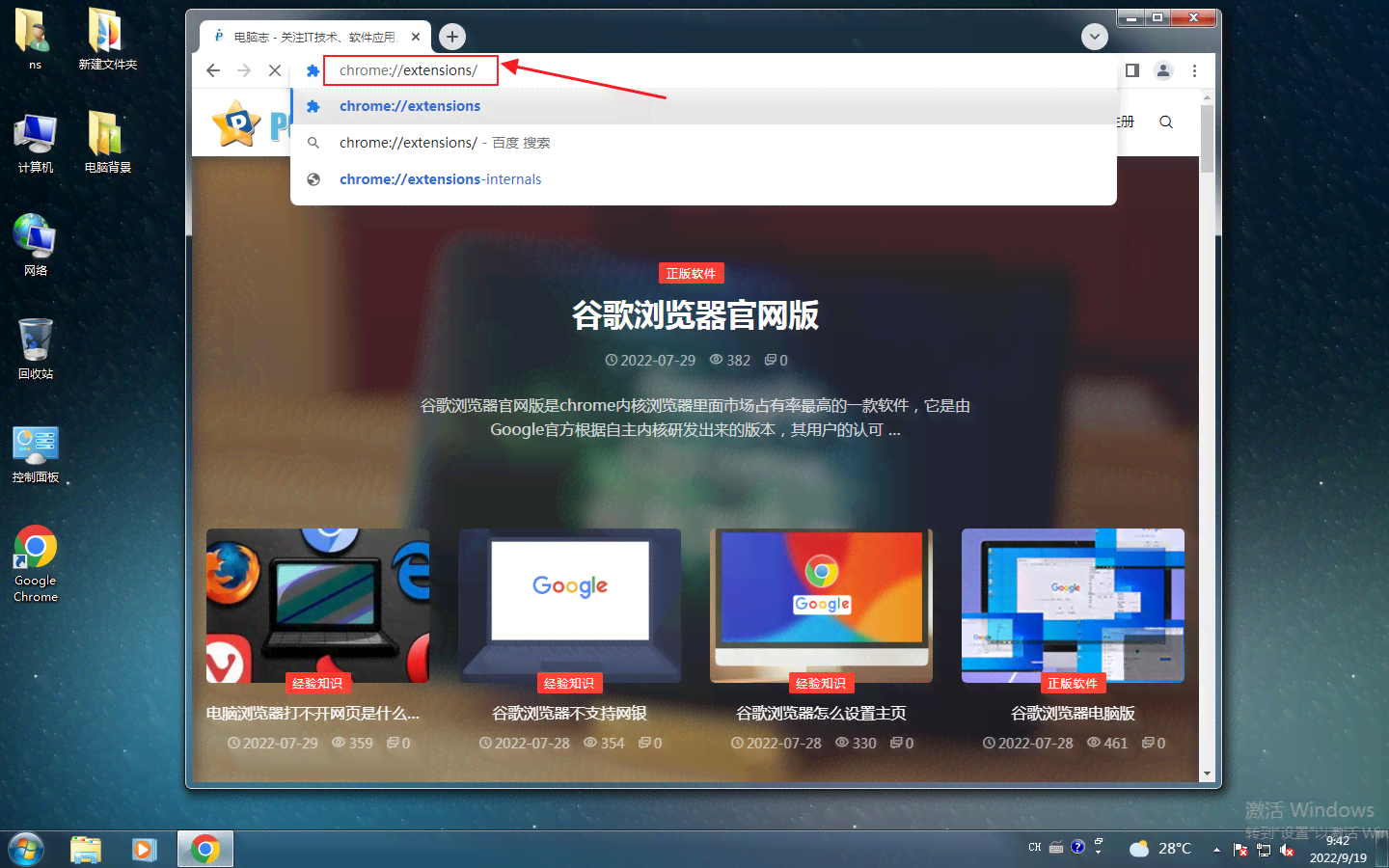The height and width of the screenshot is (868, 1389).
Task: Select the 网络 desktop icon
Action: [x=36, y=246]
